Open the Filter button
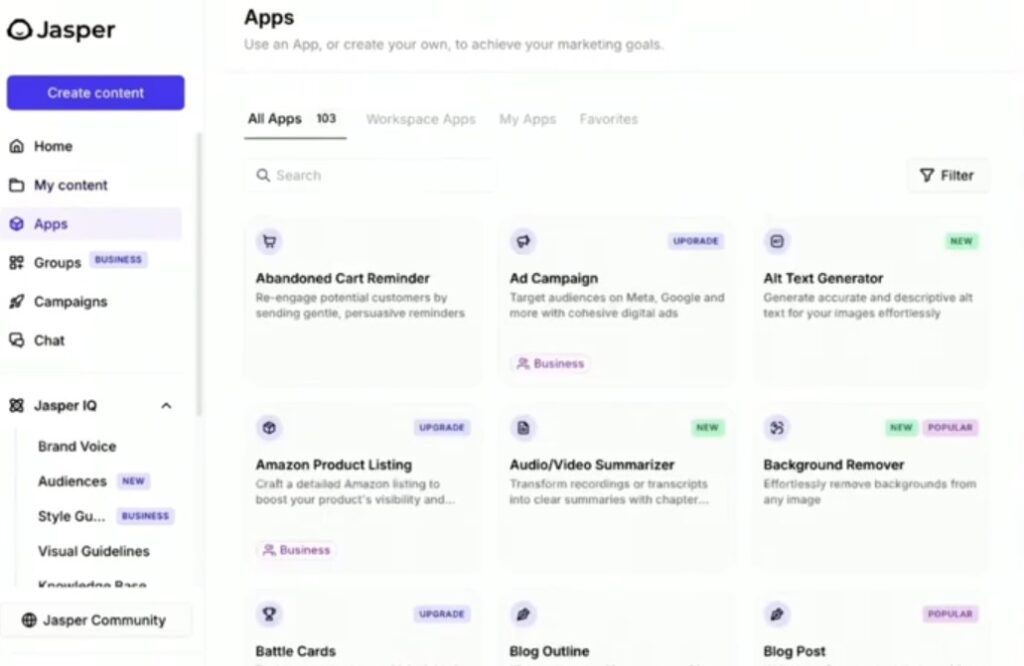This screenshot has width=1024, height=666. (x=948, y=176)
